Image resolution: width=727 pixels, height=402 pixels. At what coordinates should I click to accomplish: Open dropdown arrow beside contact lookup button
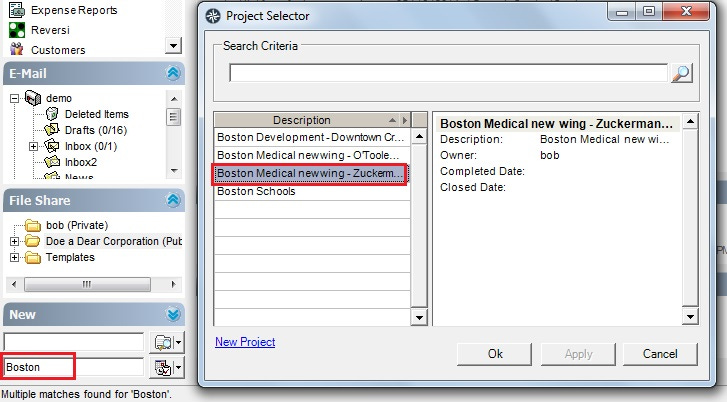[x=179, y=343]
